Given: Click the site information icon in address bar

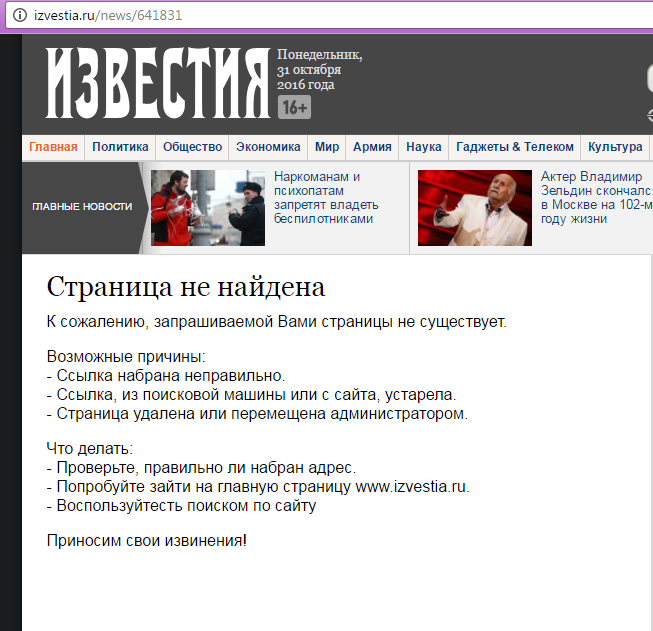Looking at the screenshot, I should click(x=17, y=17).
